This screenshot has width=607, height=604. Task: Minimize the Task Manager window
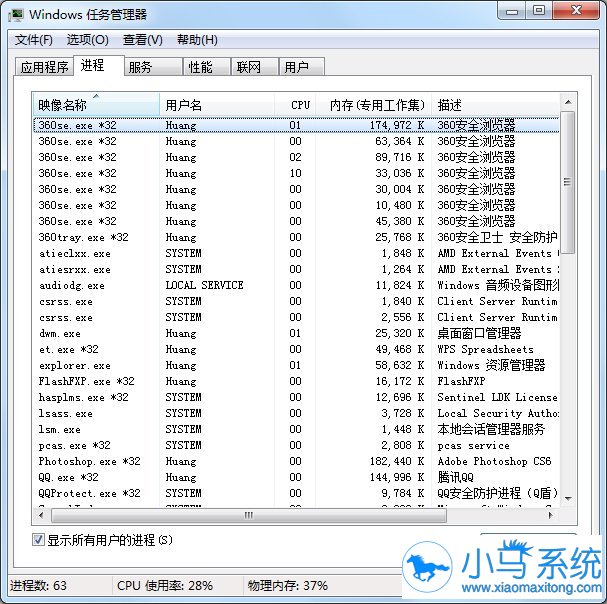(x=512, y=11)
